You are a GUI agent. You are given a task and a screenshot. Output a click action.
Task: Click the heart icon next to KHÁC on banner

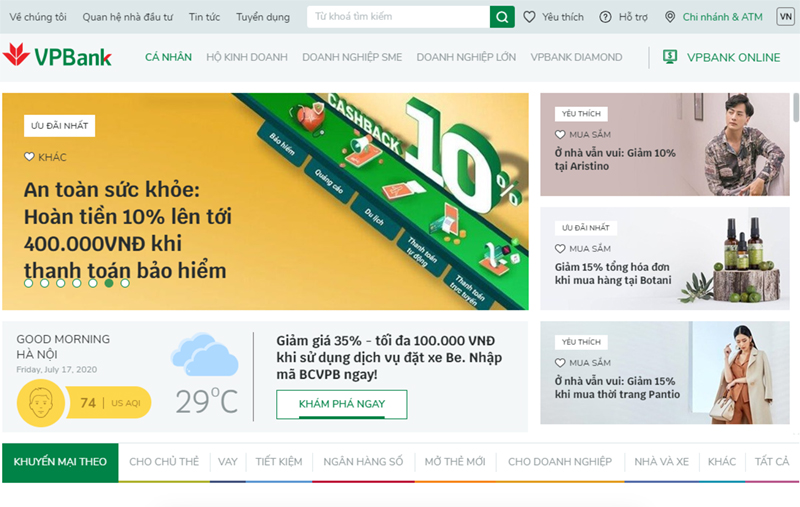click(x=29, y=157)
